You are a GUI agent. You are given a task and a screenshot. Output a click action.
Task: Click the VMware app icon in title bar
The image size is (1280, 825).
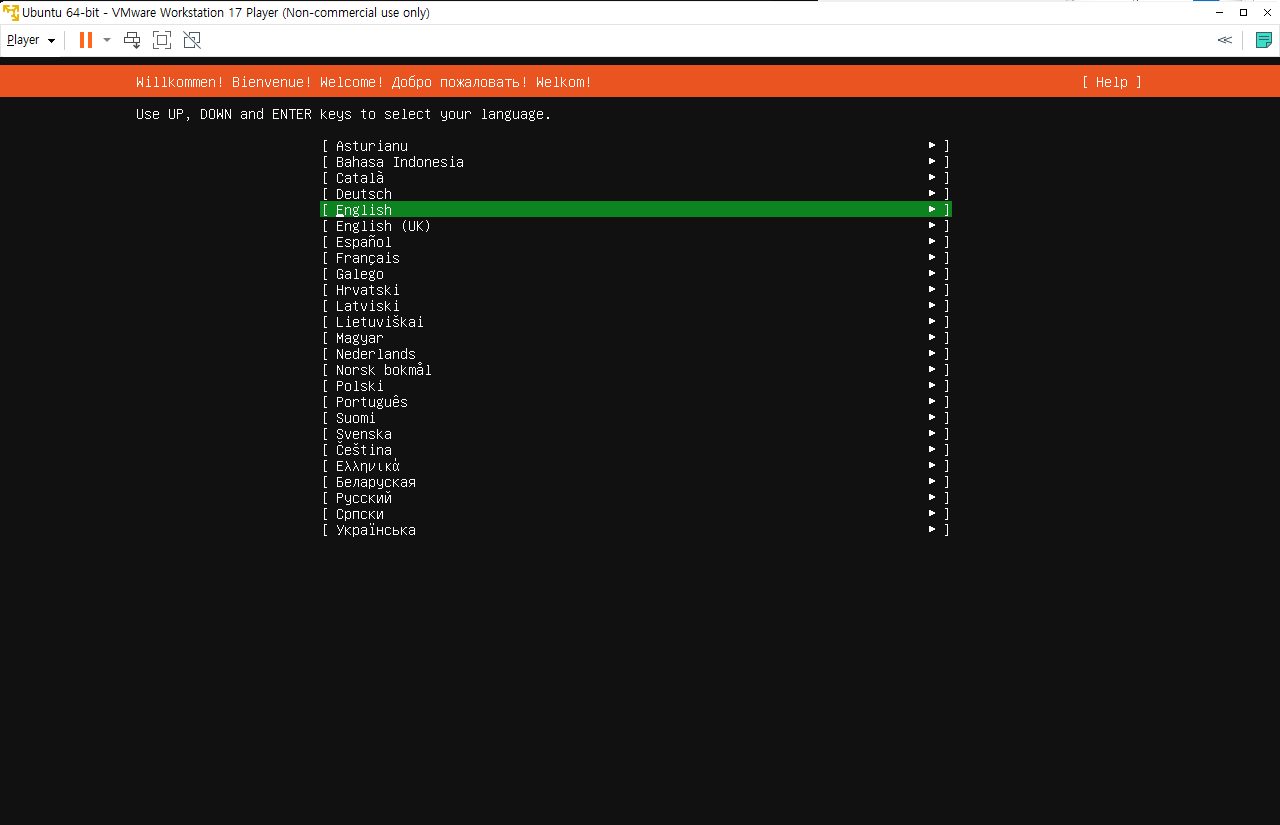pyautogui.click(x=11, y=12)
